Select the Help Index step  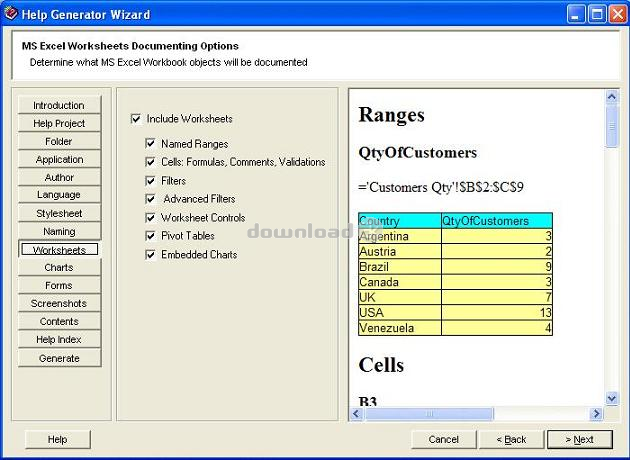coord(59,339)
